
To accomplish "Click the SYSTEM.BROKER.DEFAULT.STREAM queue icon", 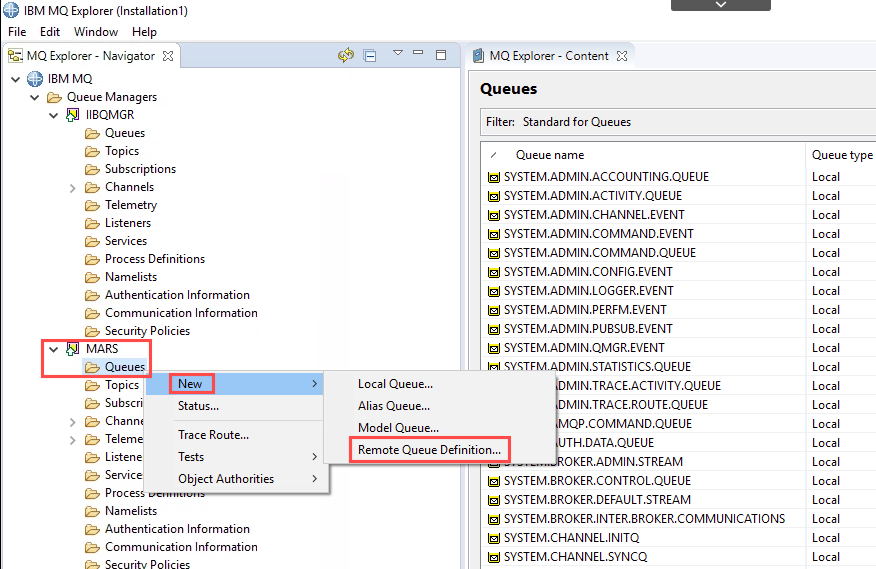I will pyautogui.click(x=493, y=501).
